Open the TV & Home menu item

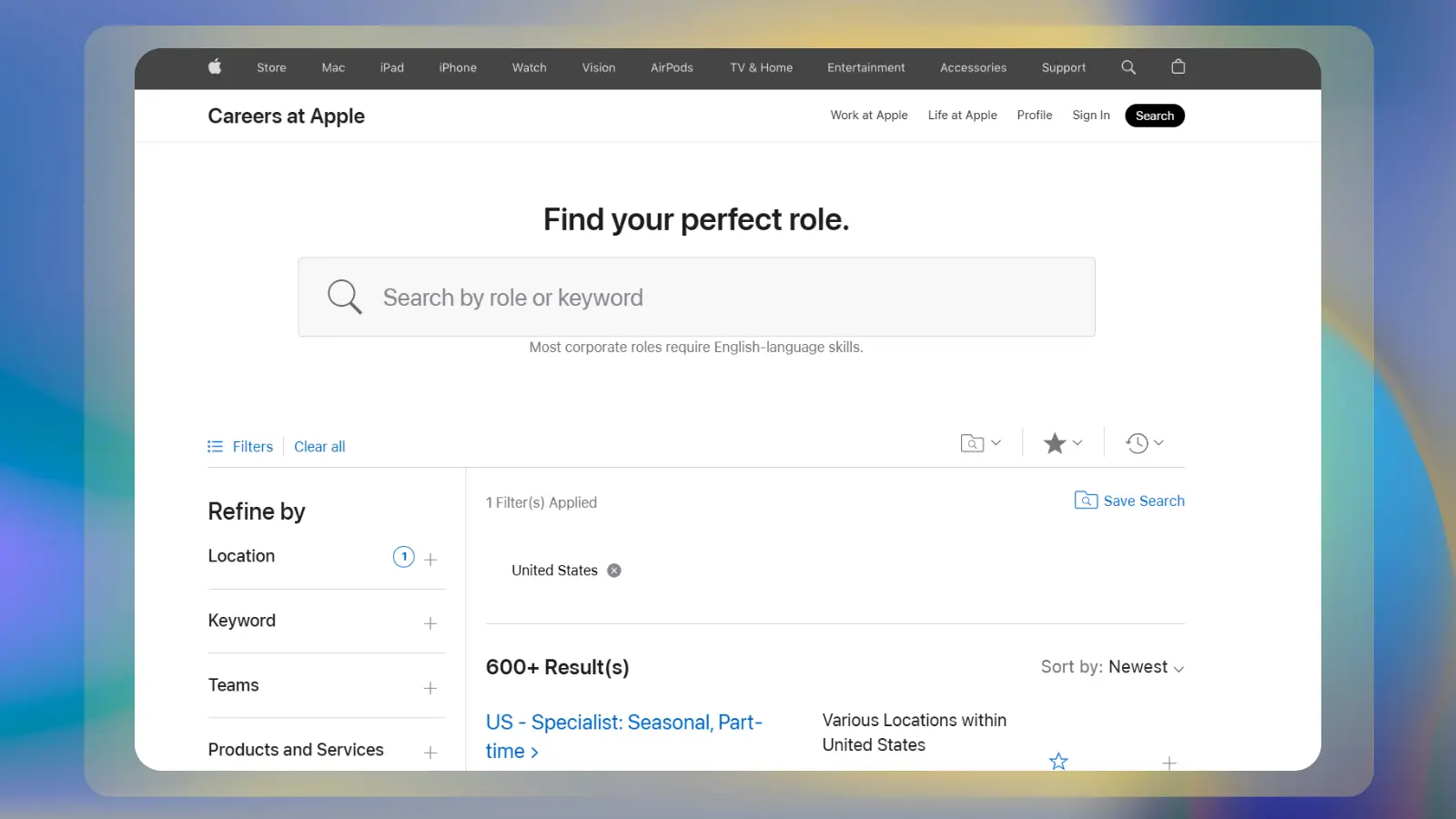[x=761, y=67]
